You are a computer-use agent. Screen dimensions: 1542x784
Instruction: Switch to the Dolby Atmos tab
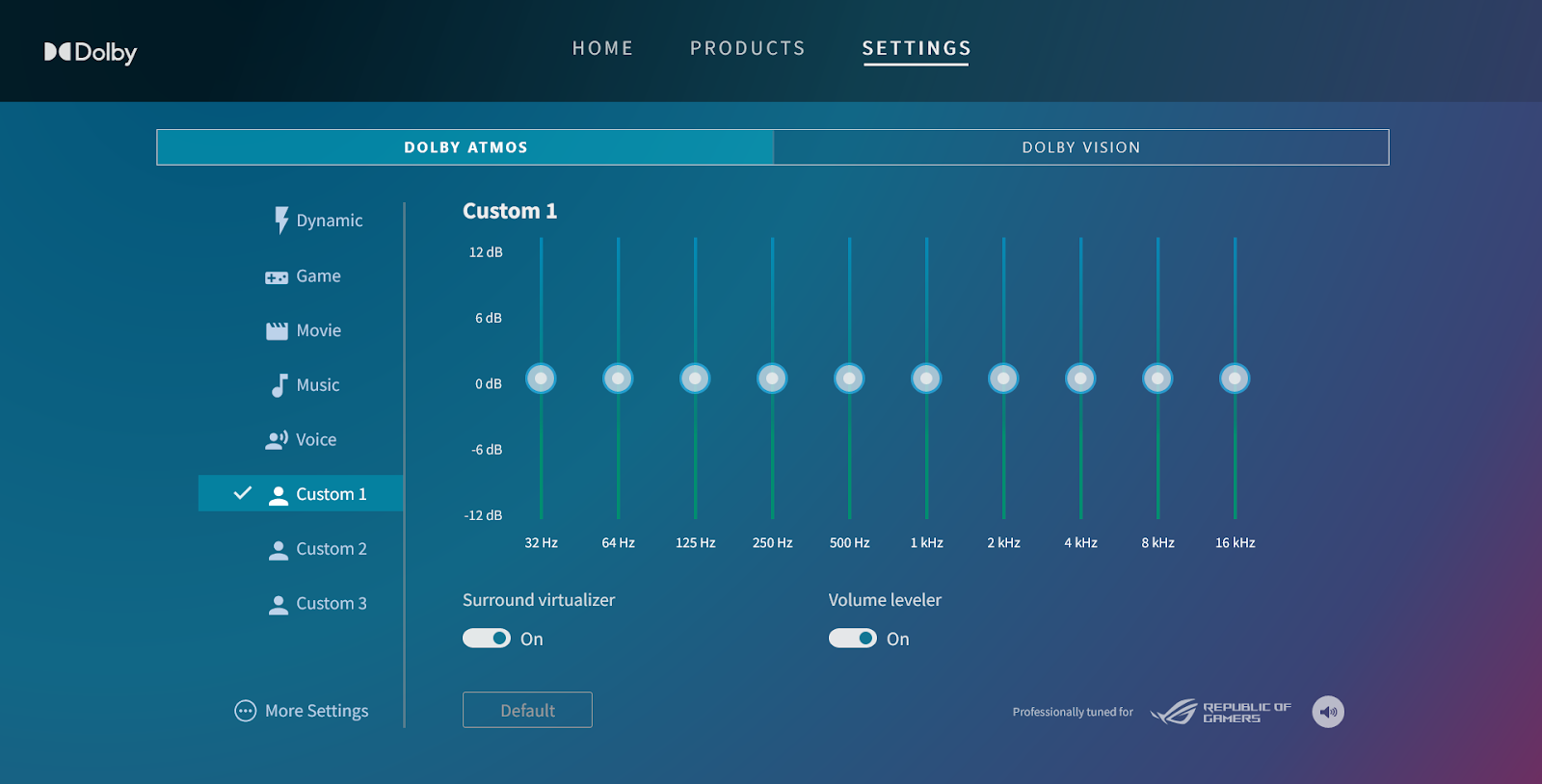[465, 147]
